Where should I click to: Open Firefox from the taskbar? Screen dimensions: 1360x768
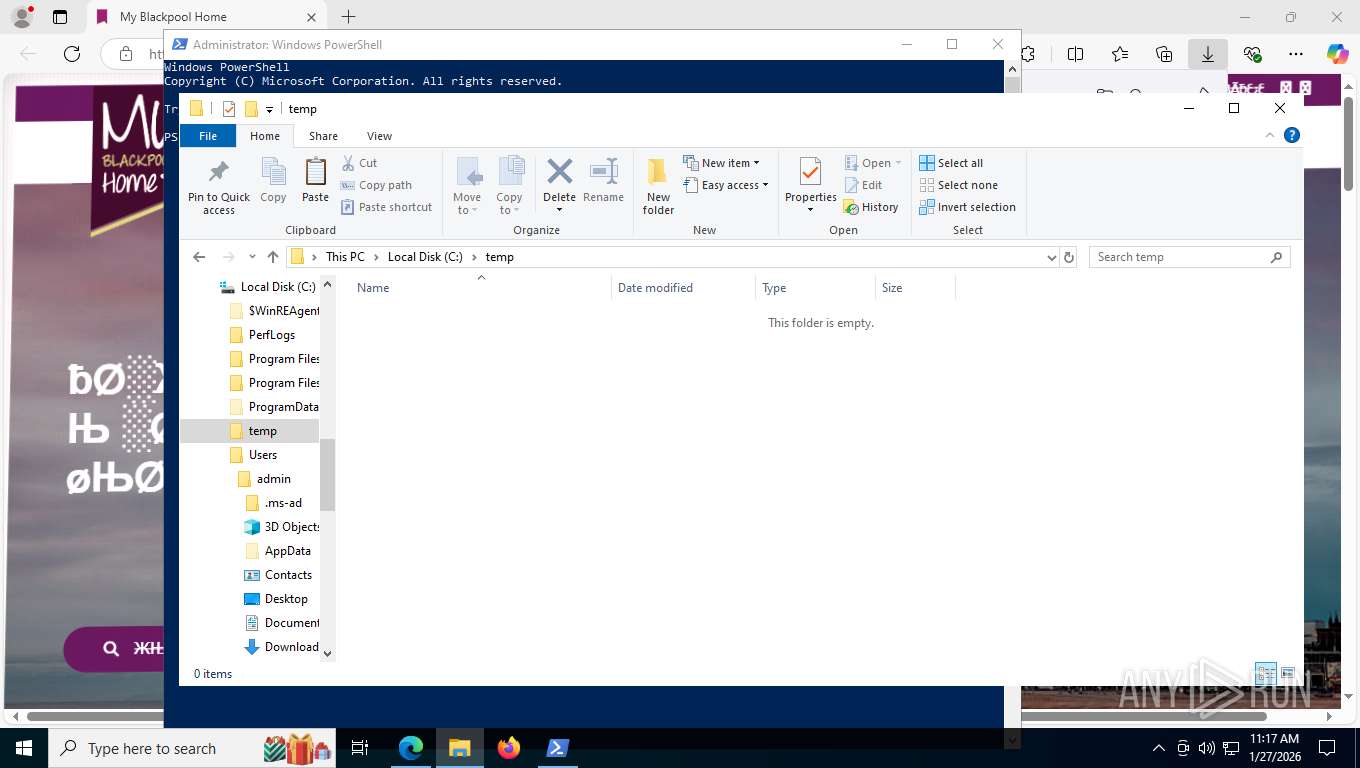509,748
